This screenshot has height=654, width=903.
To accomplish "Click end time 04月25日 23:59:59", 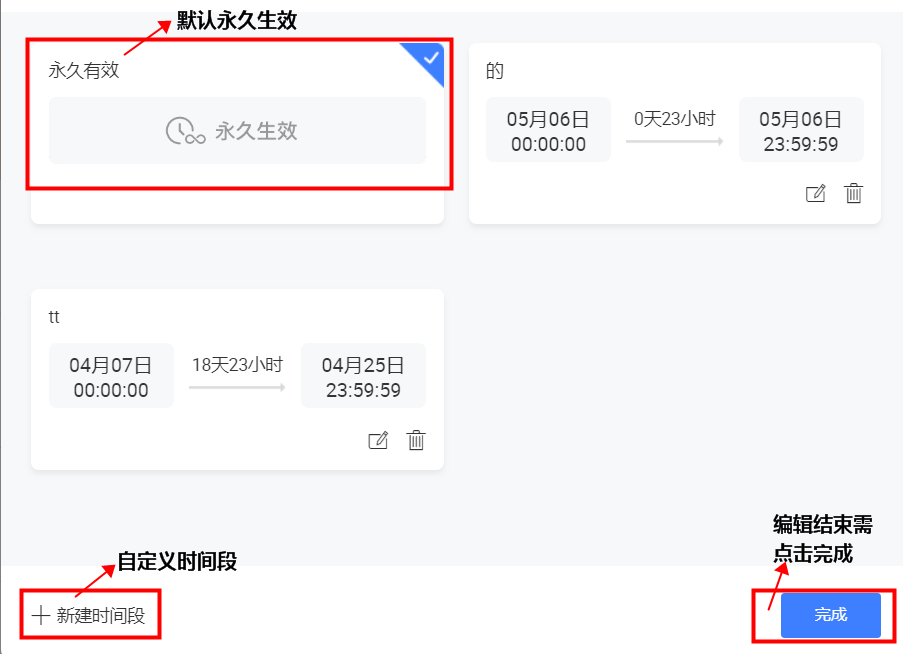I will click(x=363, y=376).
